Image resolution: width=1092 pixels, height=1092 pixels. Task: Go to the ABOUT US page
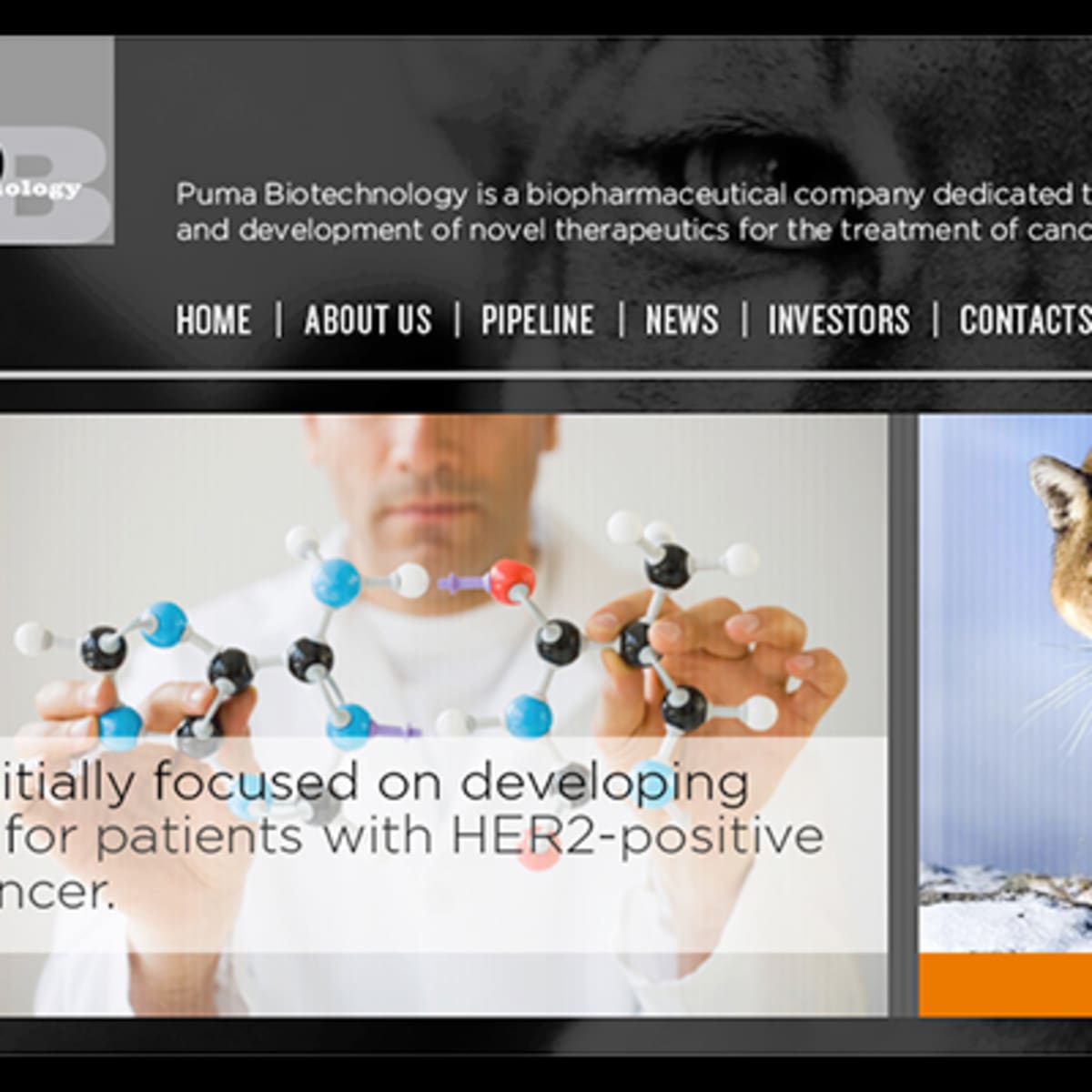[368, 320]
